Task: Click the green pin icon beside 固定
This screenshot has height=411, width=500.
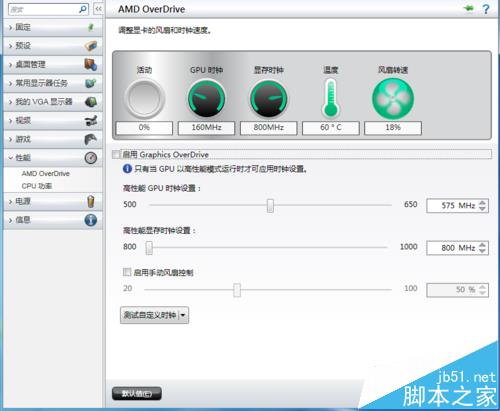Action: (x=91, y=27)
